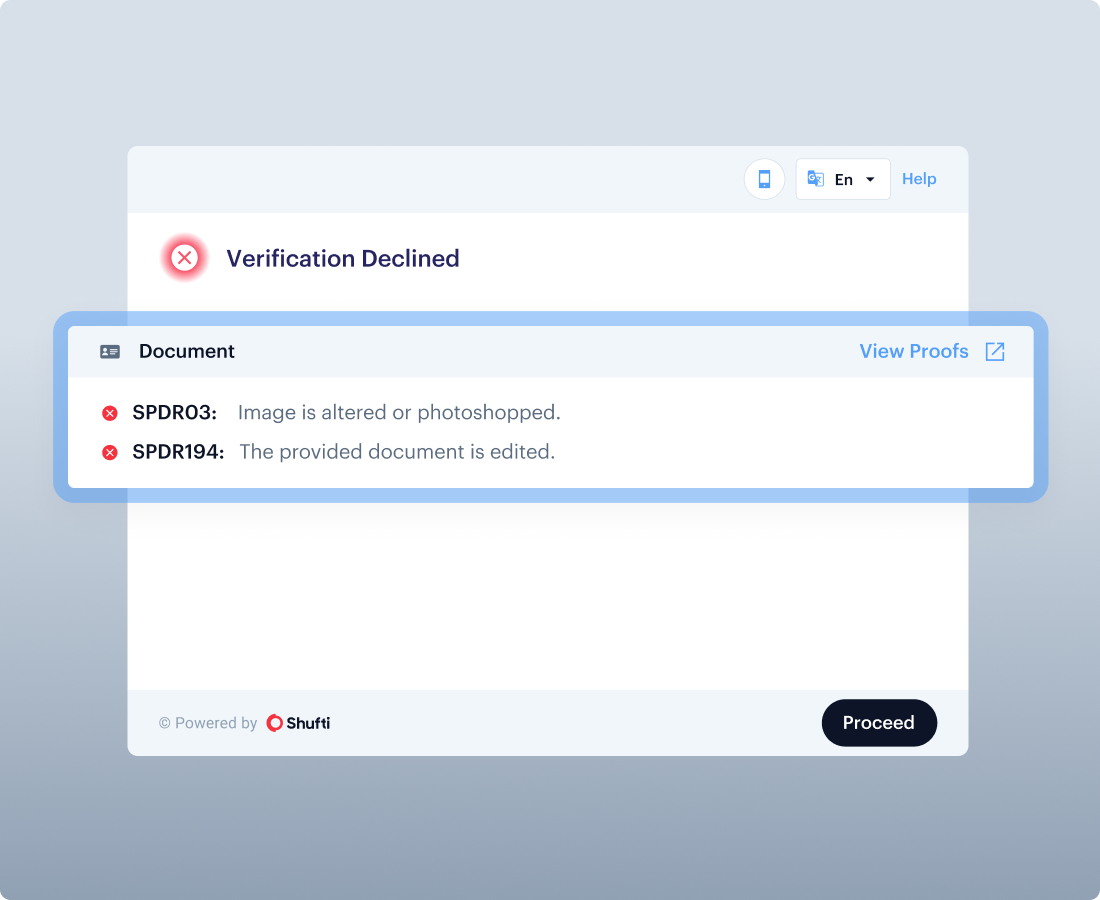Open the View Proofs link
The width and height of the screenshot is (1100, 900).
point(914,351)
